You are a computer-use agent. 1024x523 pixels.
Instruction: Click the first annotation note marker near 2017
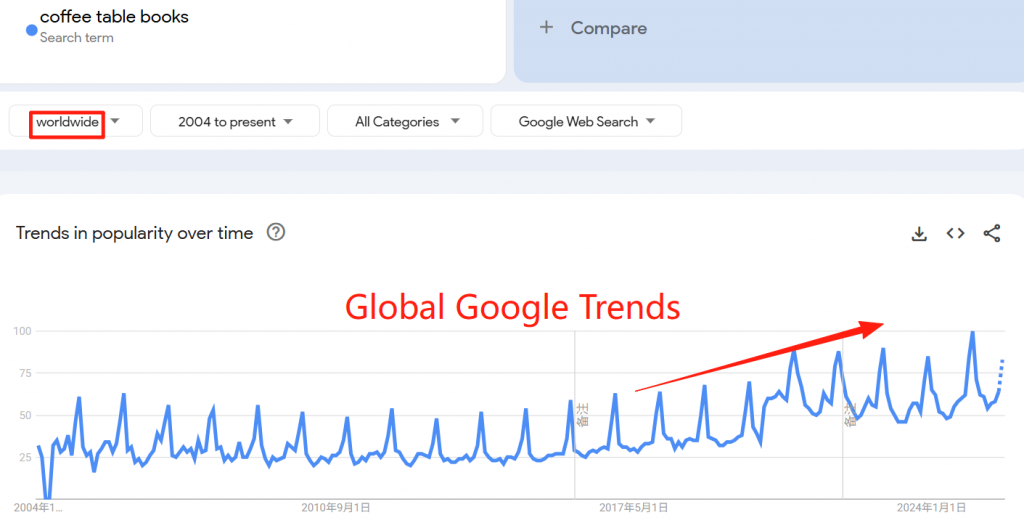click(583, 415)
